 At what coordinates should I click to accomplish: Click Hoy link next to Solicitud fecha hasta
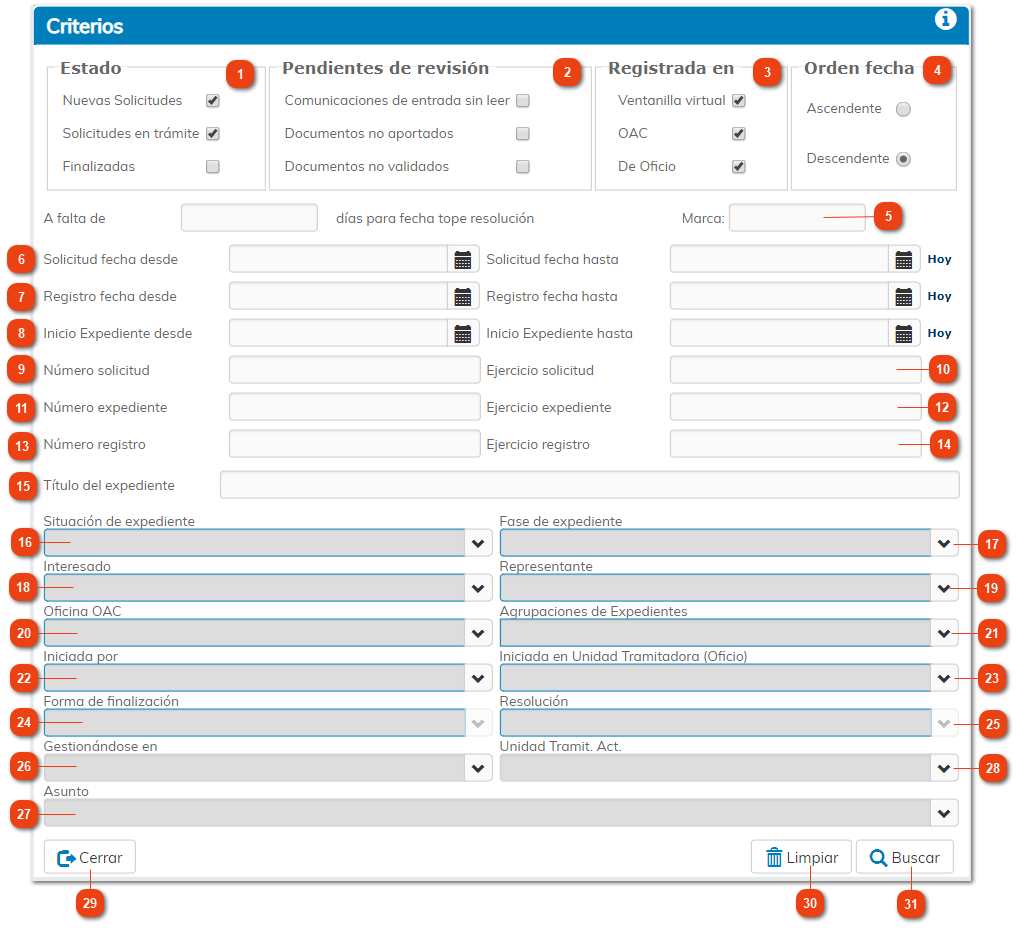[x=939, y=260]
